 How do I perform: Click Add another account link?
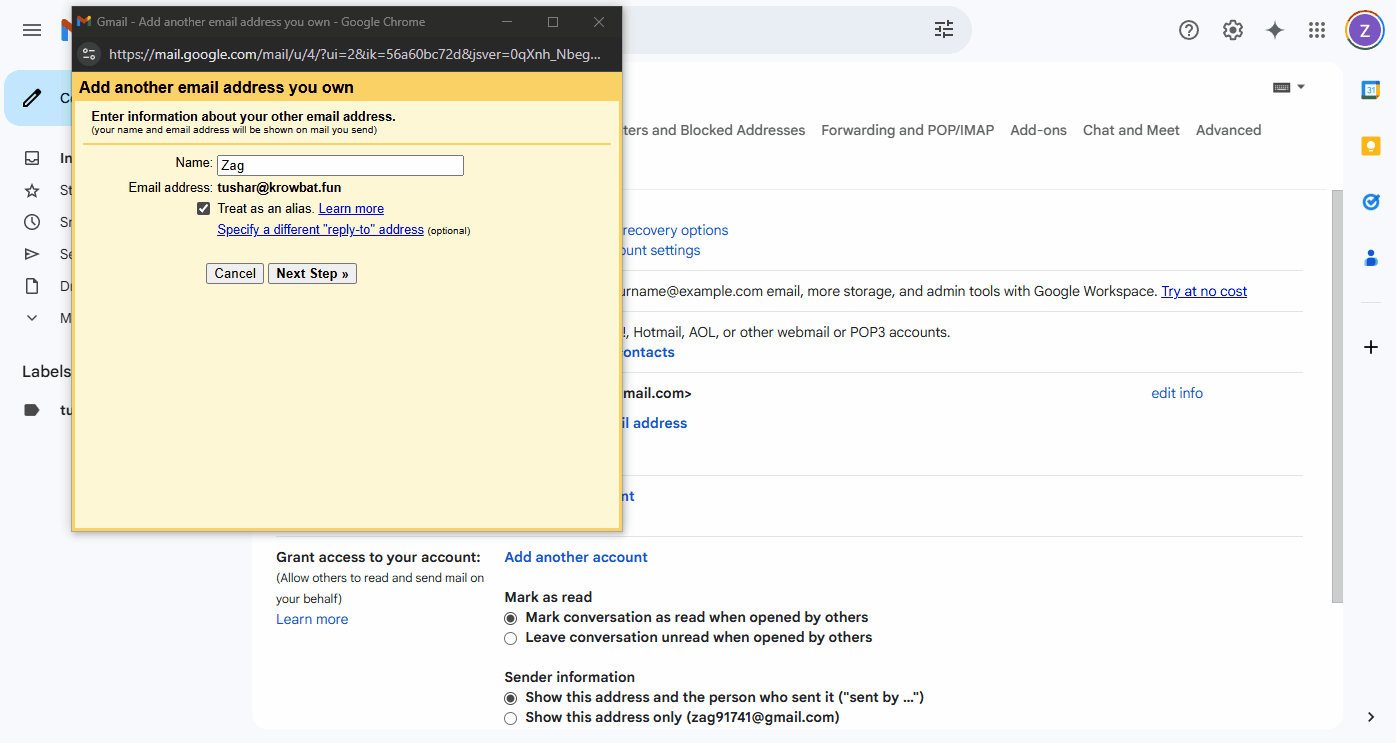point(576,557)
